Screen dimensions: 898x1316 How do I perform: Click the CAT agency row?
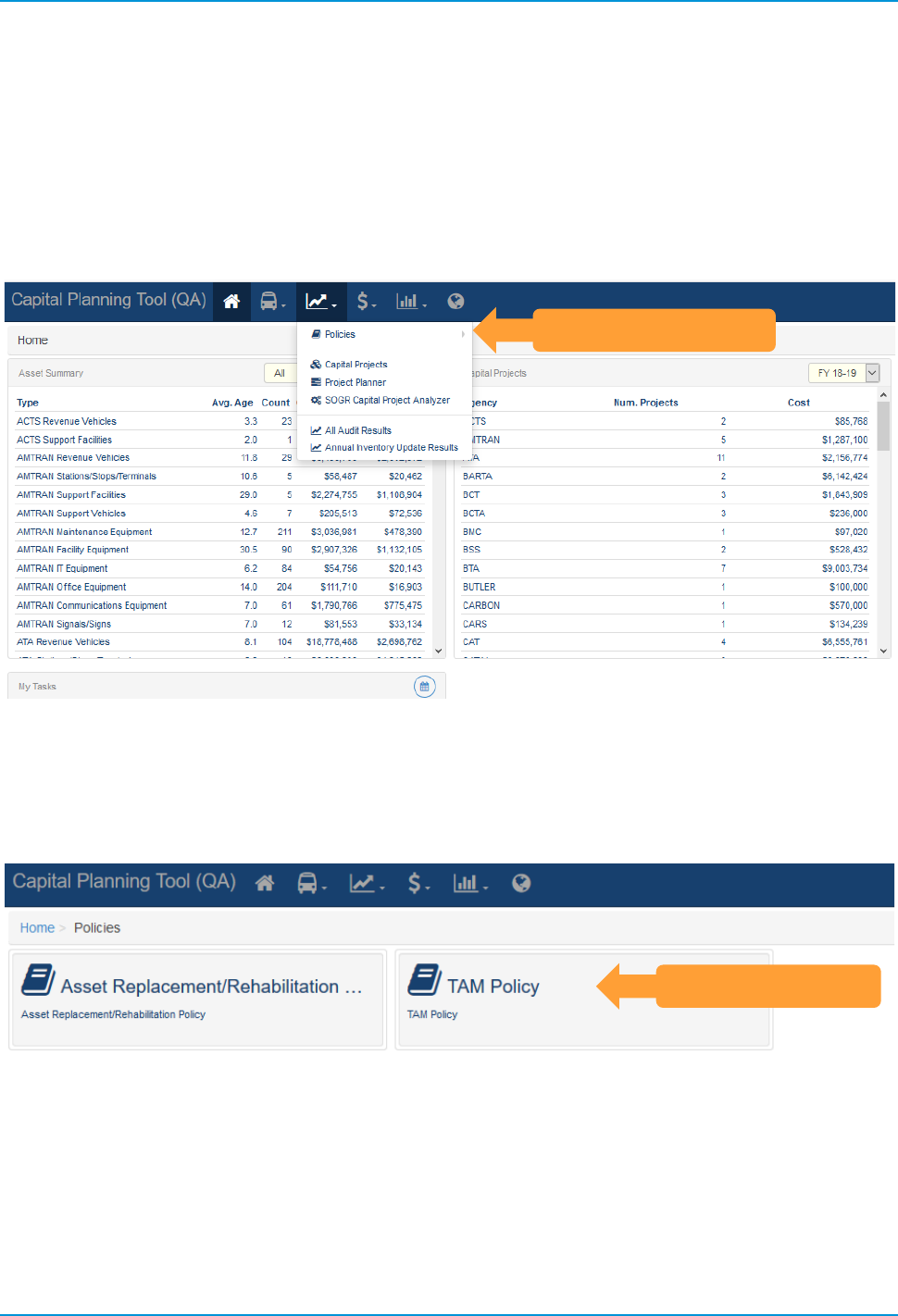point(665,642)
